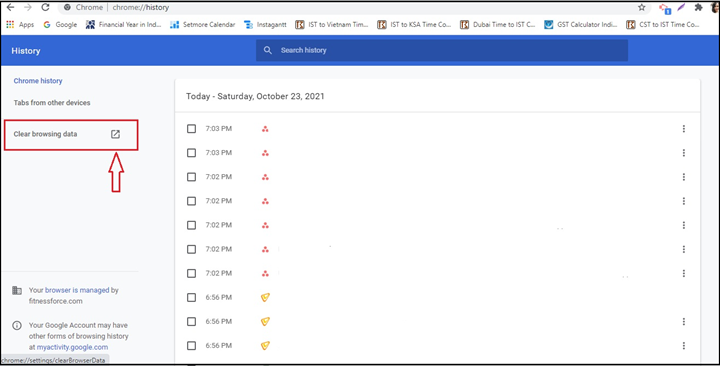Screen dimensions: 720x366
Task: Open the Extensions puzzle piece menu
Action: click(698, 7)
